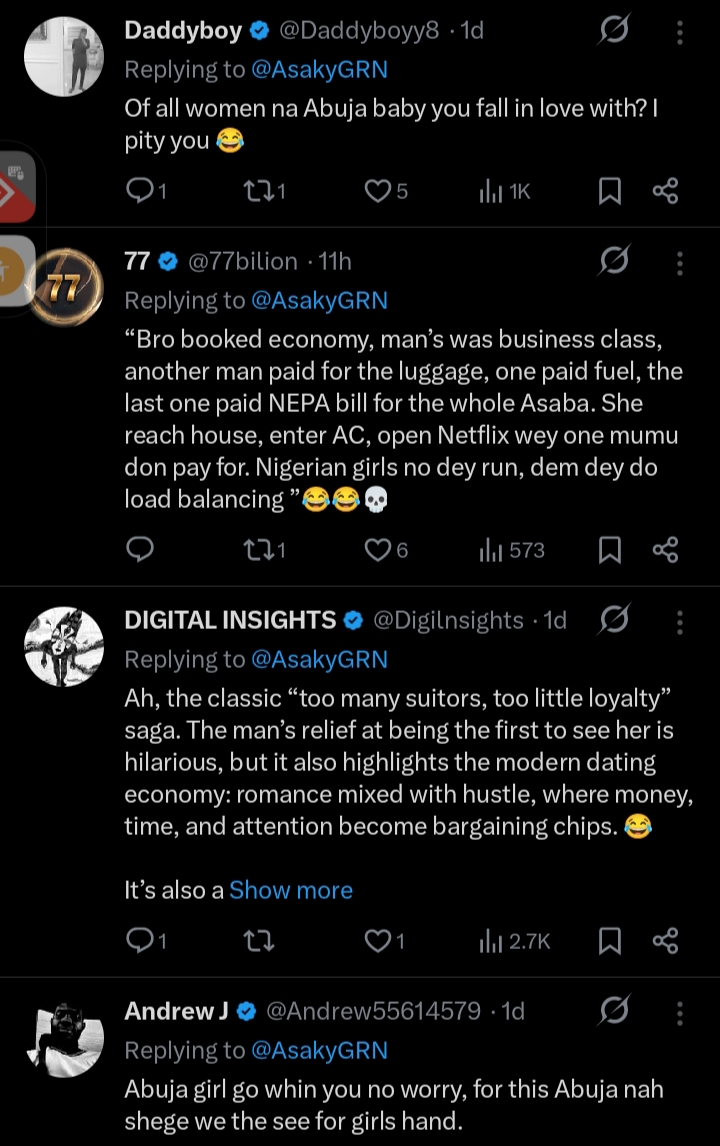This screenshot has height=1146, width=720.
Task: Expand tweet with Show more
Action: [x=290, y=890]
